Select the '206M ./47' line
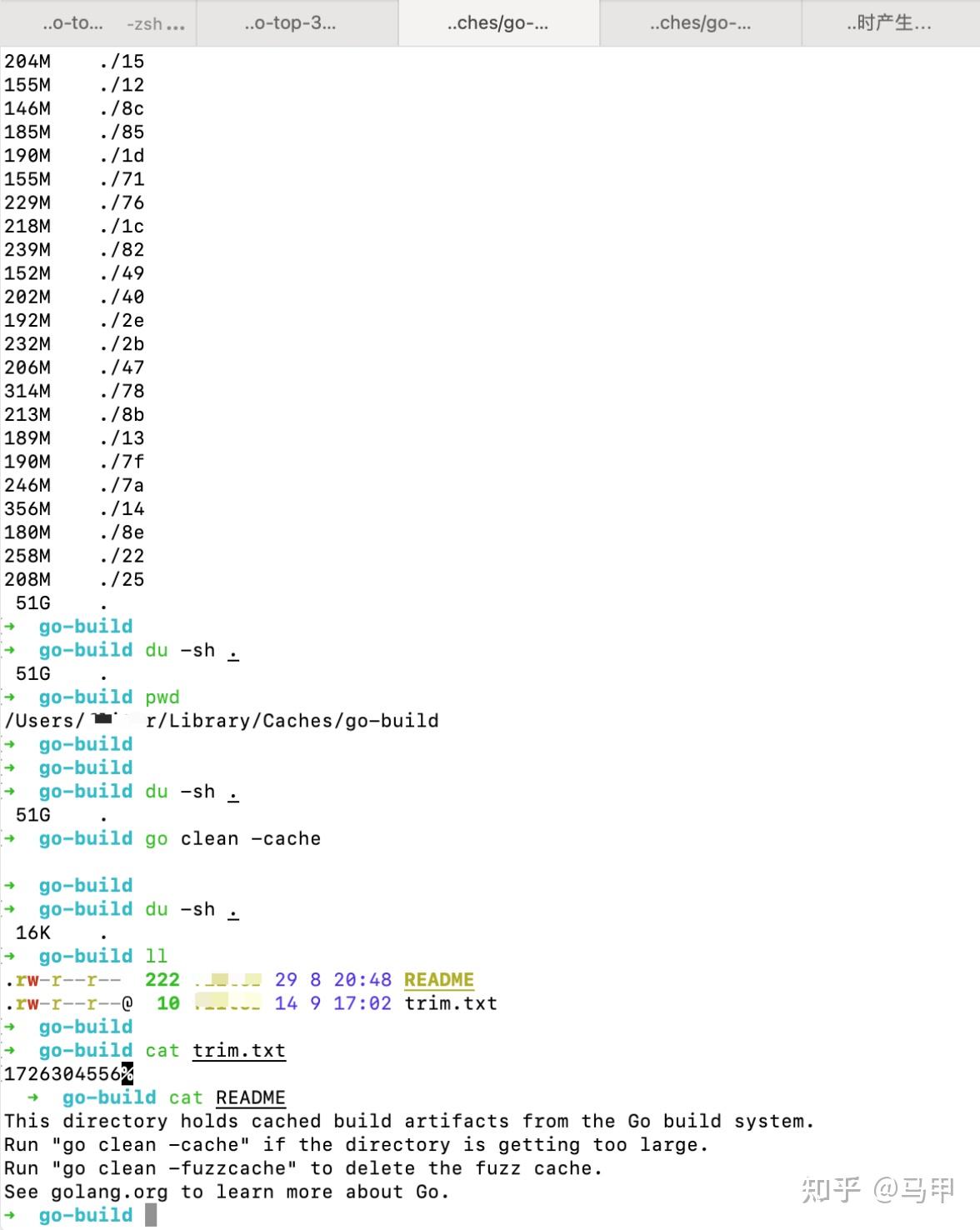Screen dimensions: 980x1230 [74, 367]
